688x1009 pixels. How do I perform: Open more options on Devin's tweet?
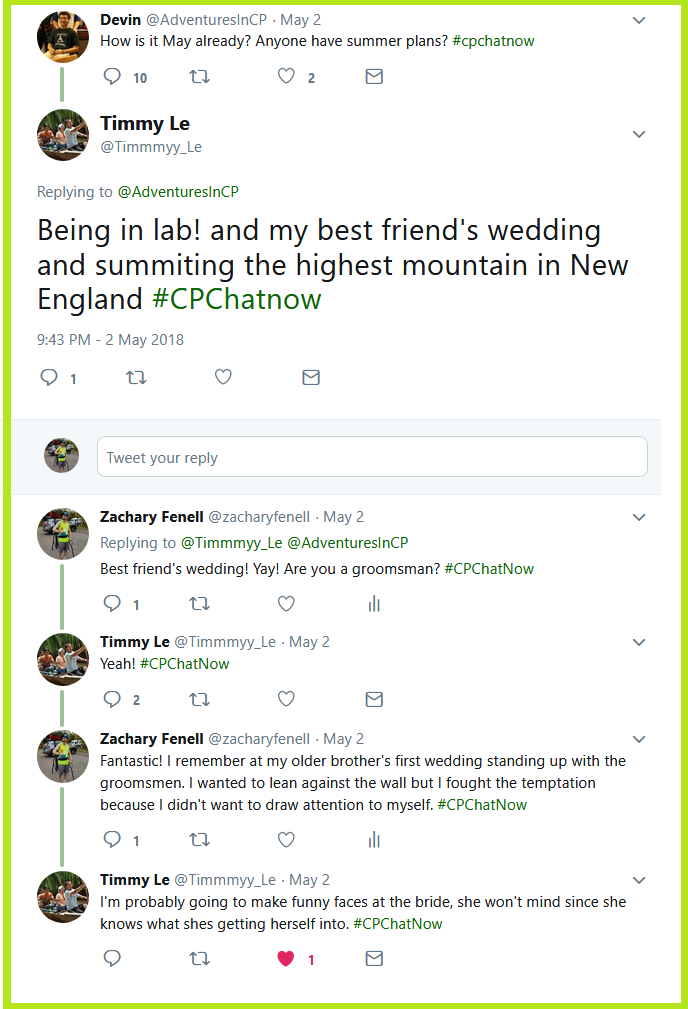[639, 20]
